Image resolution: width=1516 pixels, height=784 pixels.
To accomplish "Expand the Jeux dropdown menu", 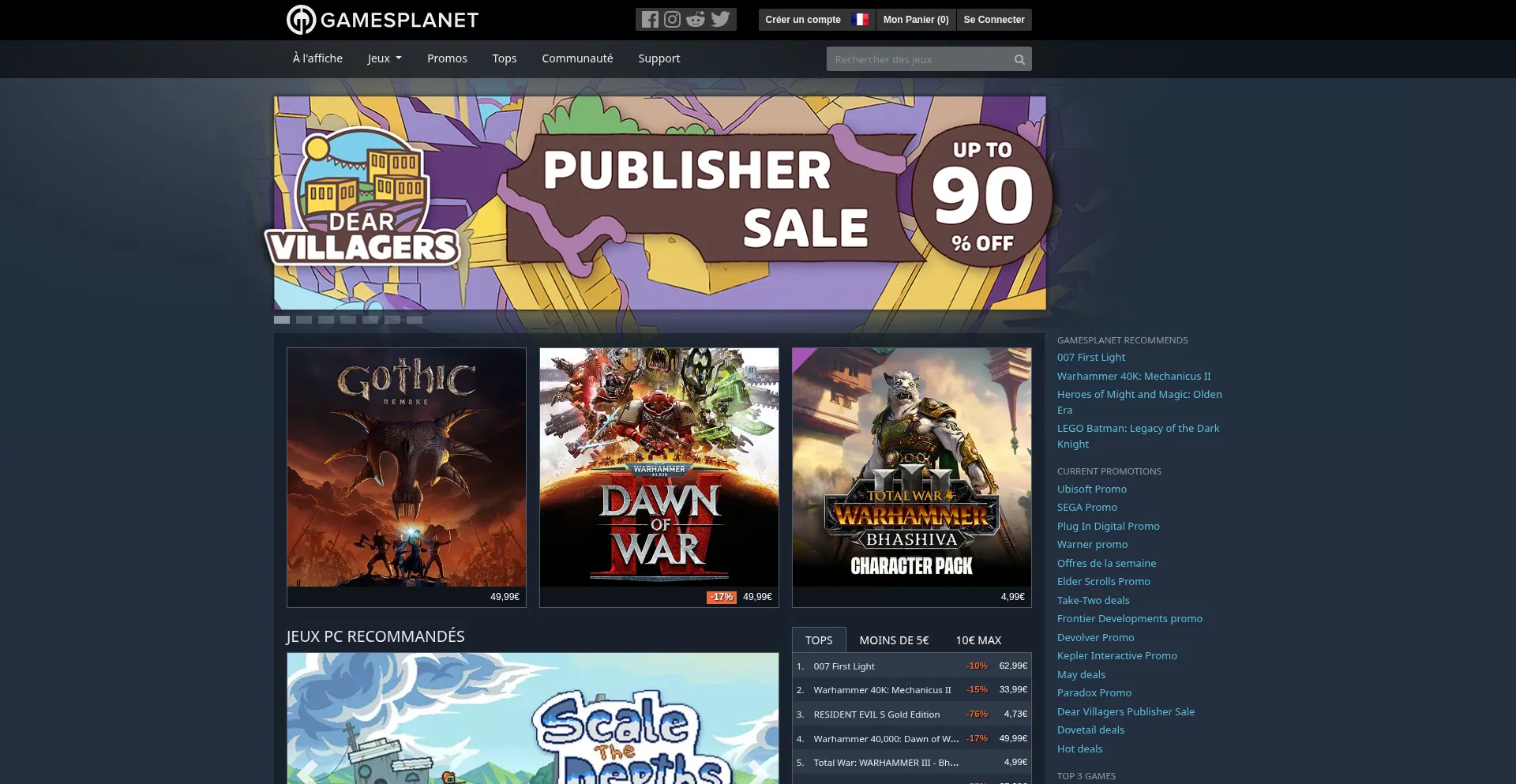I will [385, 58].
